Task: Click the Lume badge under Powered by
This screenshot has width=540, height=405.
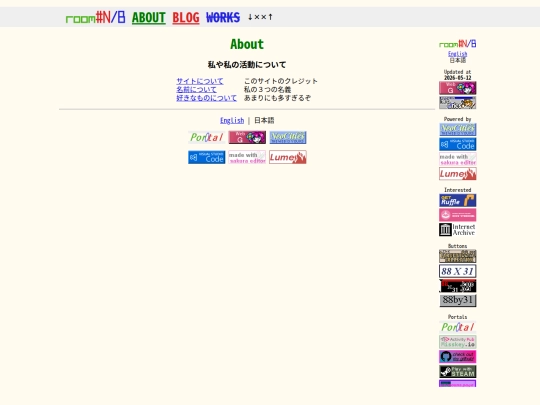Action: (x=458, y=174)
